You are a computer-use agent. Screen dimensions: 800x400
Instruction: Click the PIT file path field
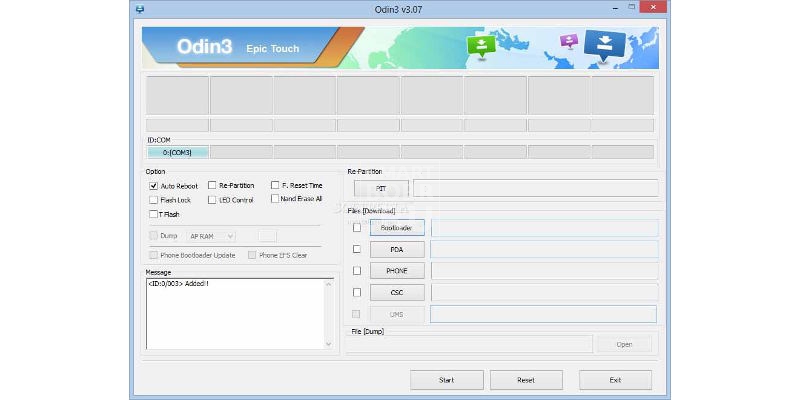pyautogui.click(x=536, y=188)
